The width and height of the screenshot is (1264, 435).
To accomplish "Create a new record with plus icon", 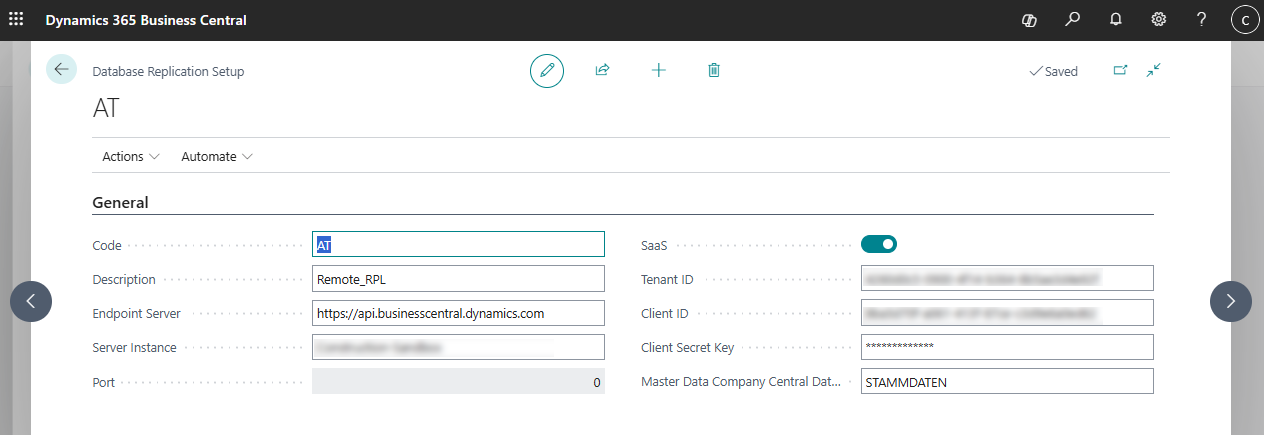I will (x=658, y=71).
